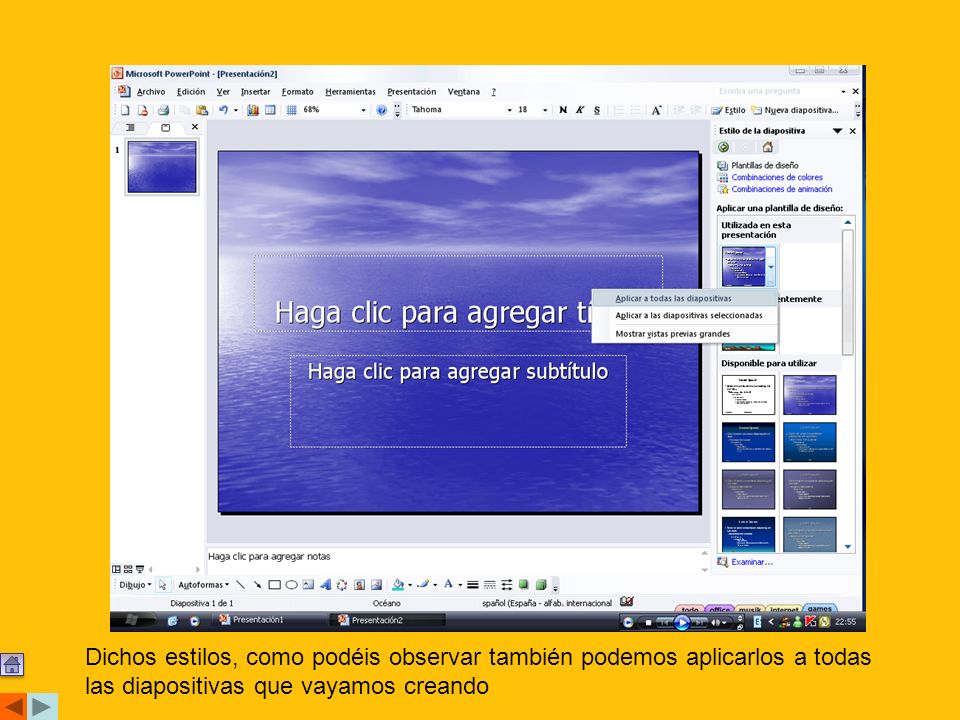
Task: Click the title placeholder Haga clic para agregar
Action: tap(458, 294)
